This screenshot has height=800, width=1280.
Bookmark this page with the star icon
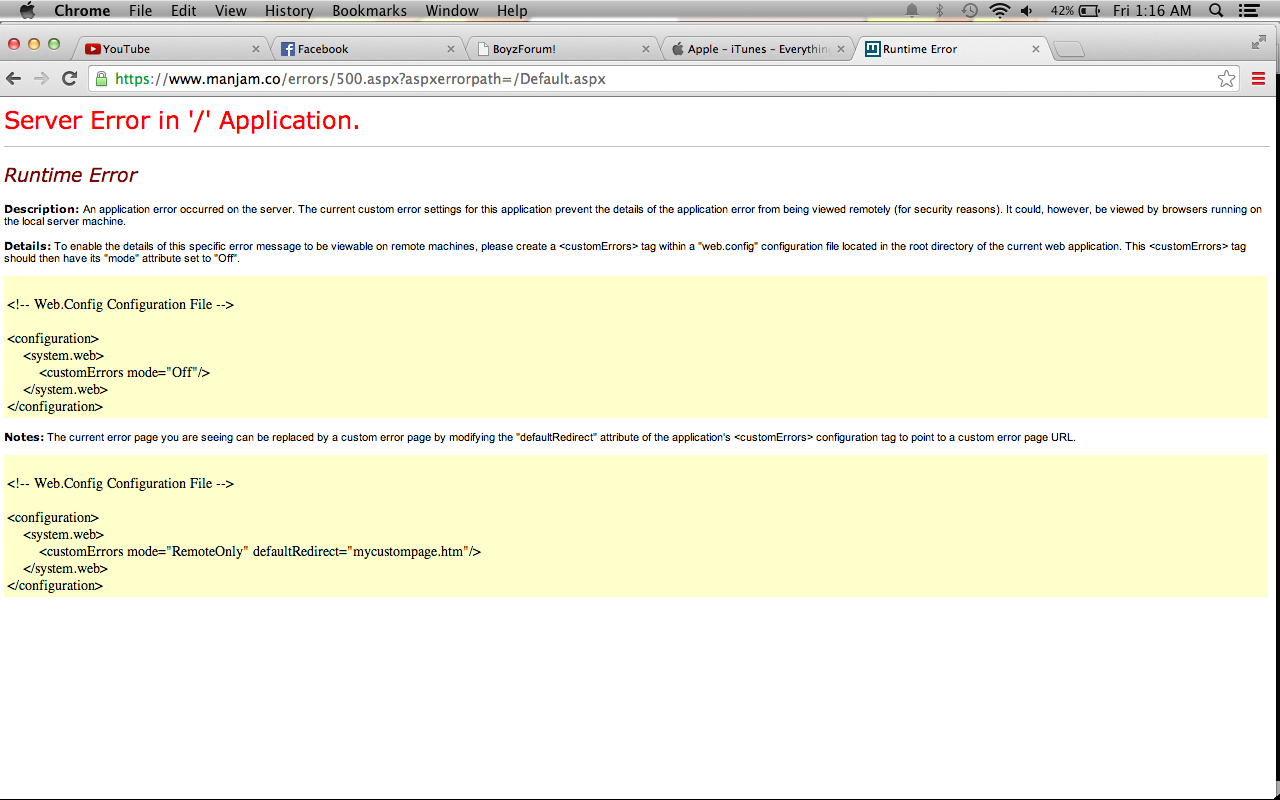(x=1226, y=79)
